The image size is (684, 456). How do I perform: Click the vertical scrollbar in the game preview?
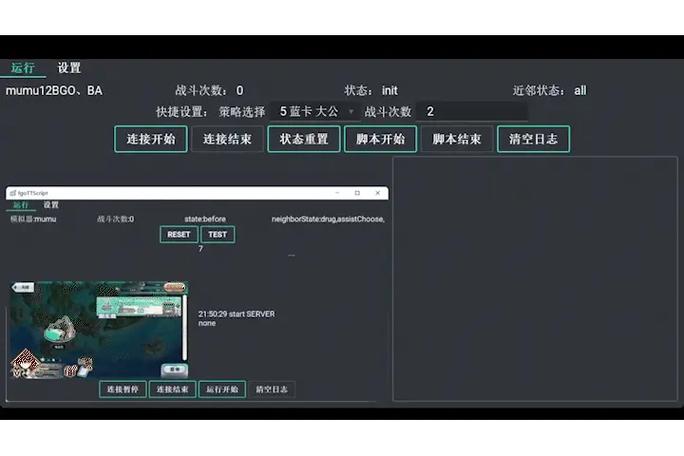[x=185, y=327]
